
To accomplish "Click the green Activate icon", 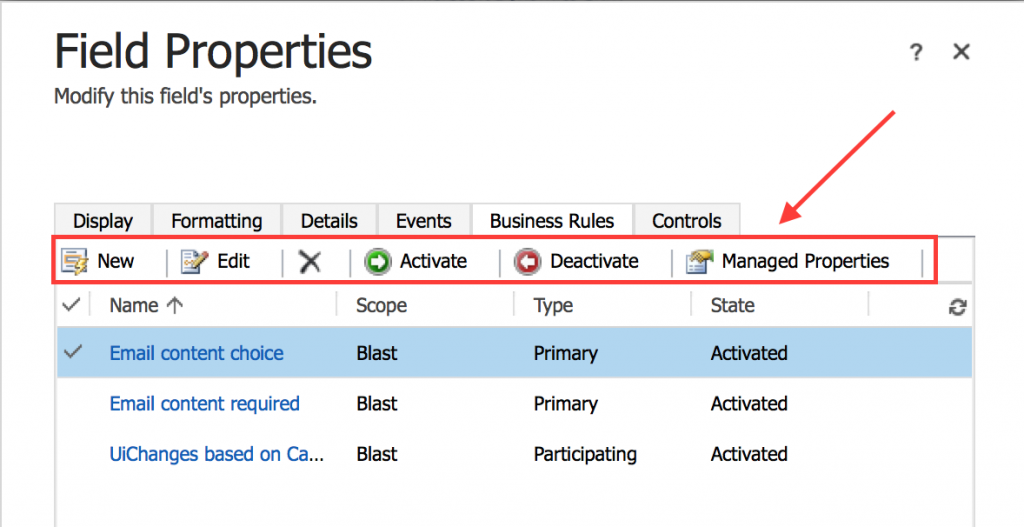I will pyautogui.click(x=377, y=261).
